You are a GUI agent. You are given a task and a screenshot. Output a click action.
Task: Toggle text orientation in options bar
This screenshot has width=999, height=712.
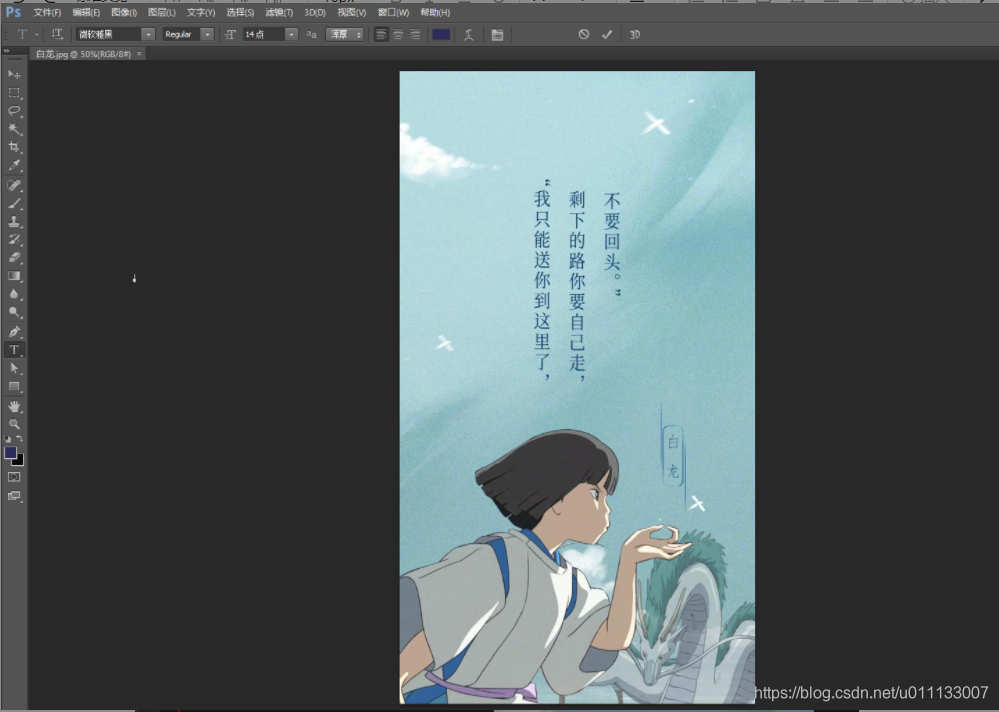click(x=57, y=34)
